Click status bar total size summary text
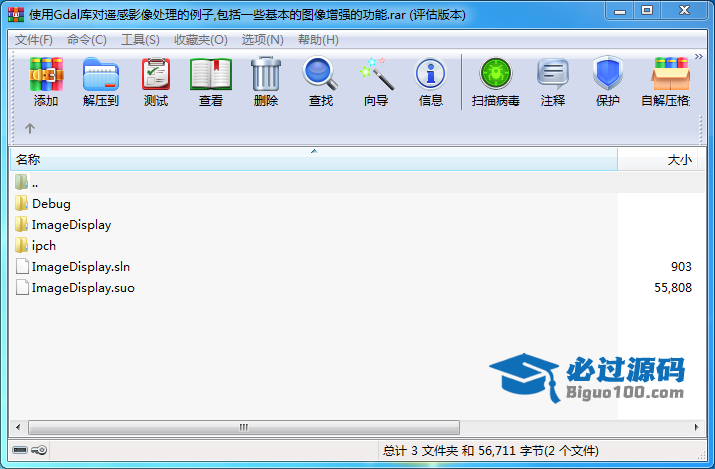This screenshot has height=469, width=715. (x=491, y=451)
